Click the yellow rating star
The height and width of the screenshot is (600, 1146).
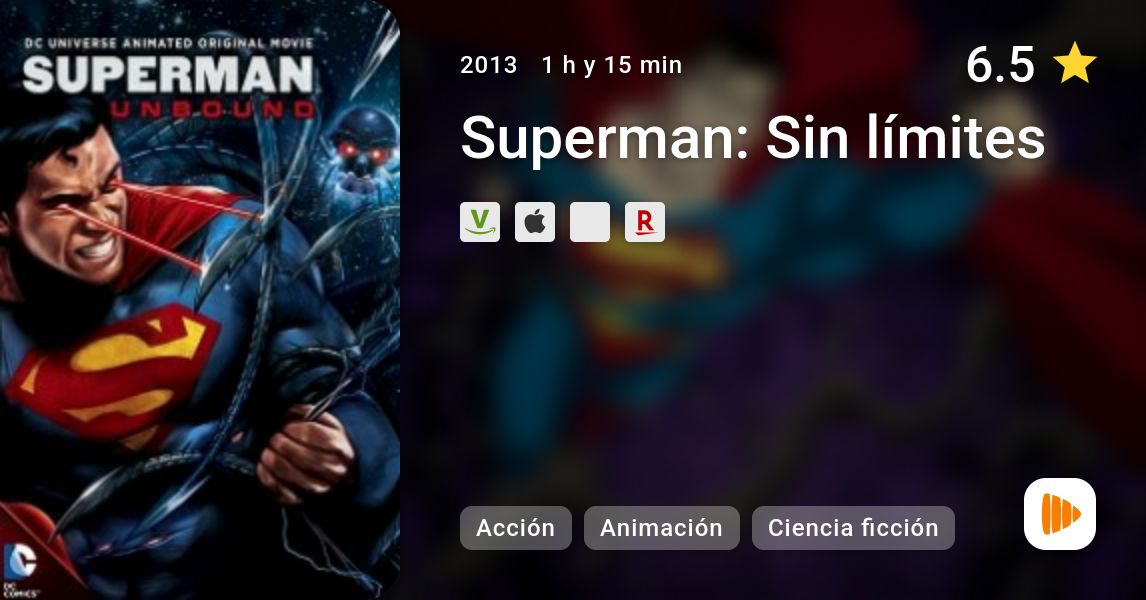point(1074,63)
